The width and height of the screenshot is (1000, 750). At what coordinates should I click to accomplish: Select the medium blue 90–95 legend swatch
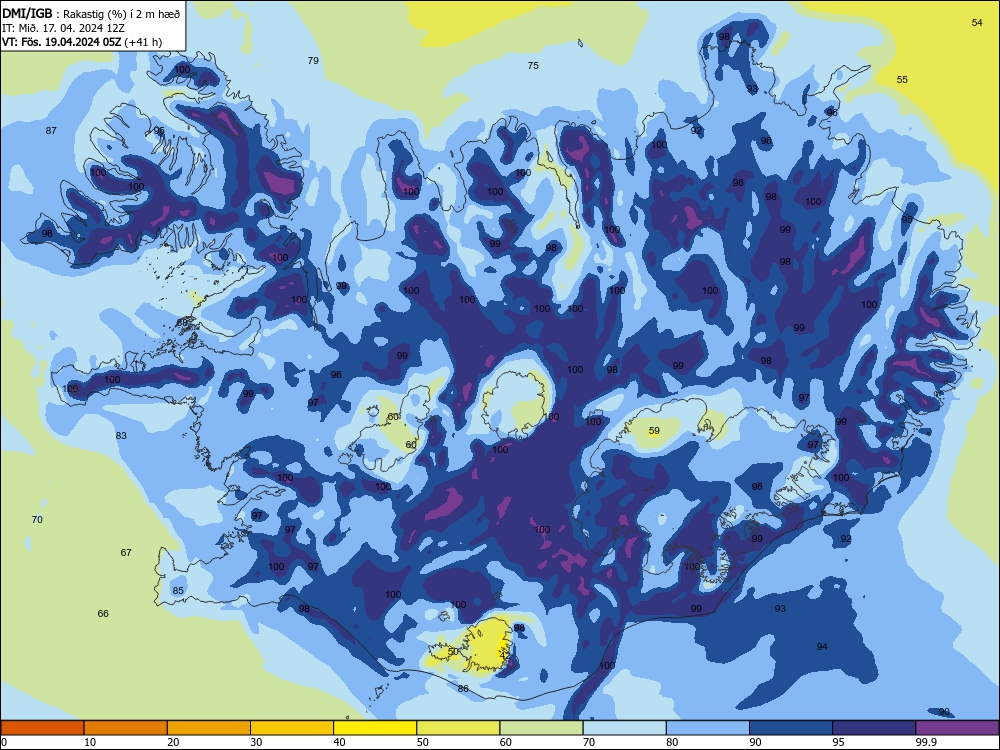coord(791,728)
